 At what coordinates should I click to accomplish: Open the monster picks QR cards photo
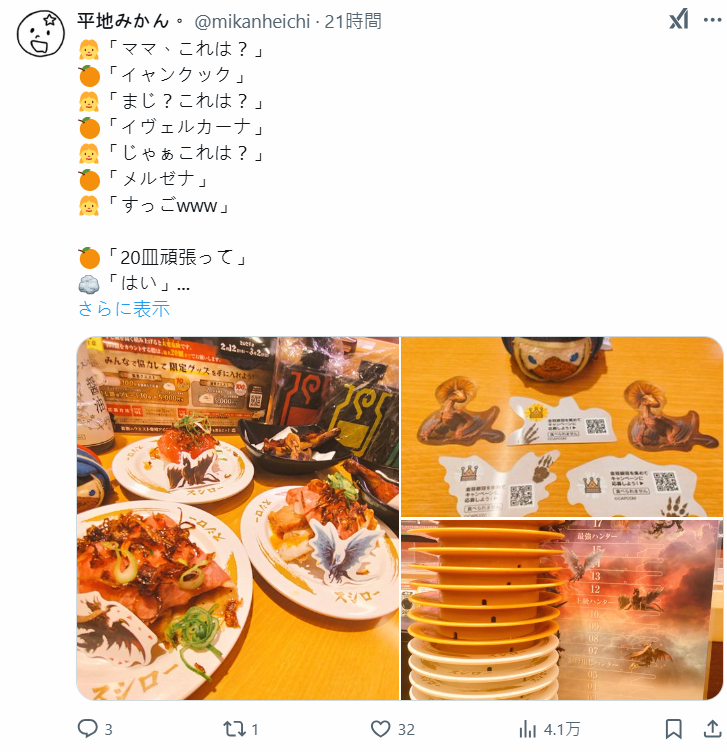point(562,426)
